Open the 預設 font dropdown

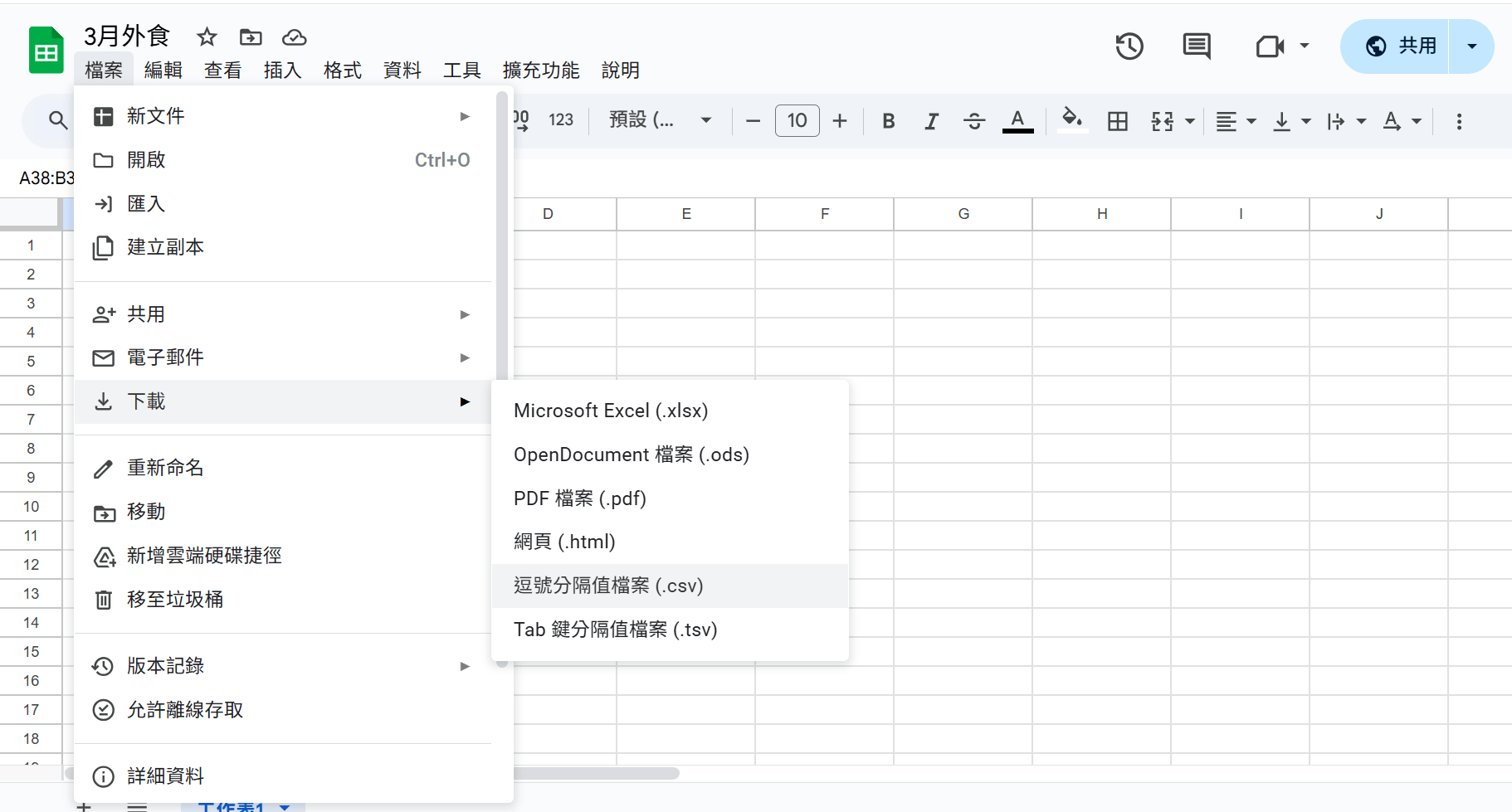tap(661, 120)
